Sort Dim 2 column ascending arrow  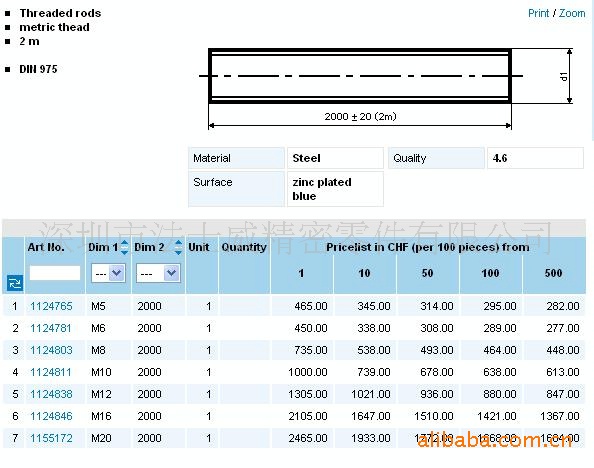click(178, 243)
